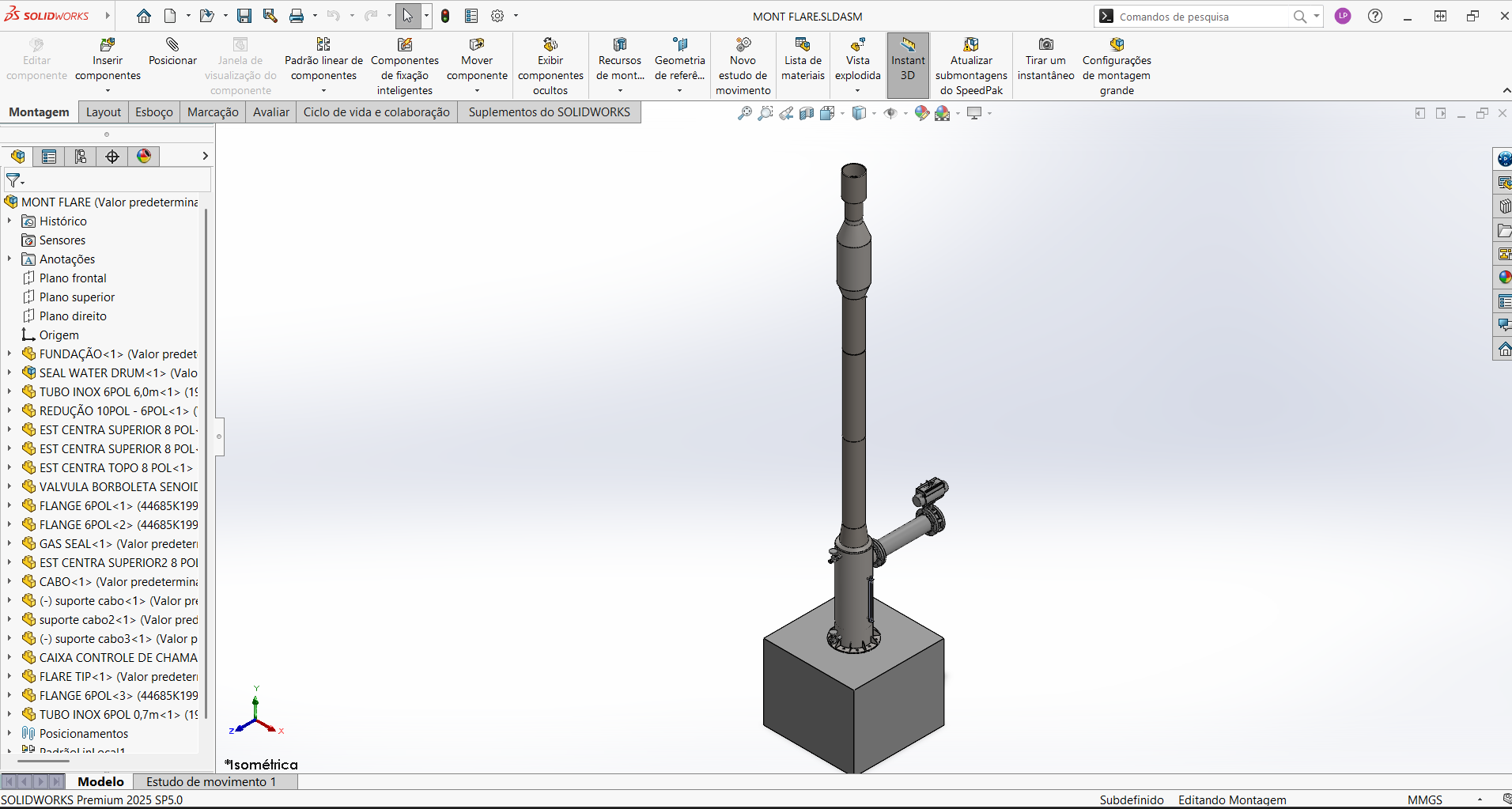The height and width of the screenshot is (809, 1512).
Task: Open the PropertyManager tab icon
Action: click(x=49, y=157)
